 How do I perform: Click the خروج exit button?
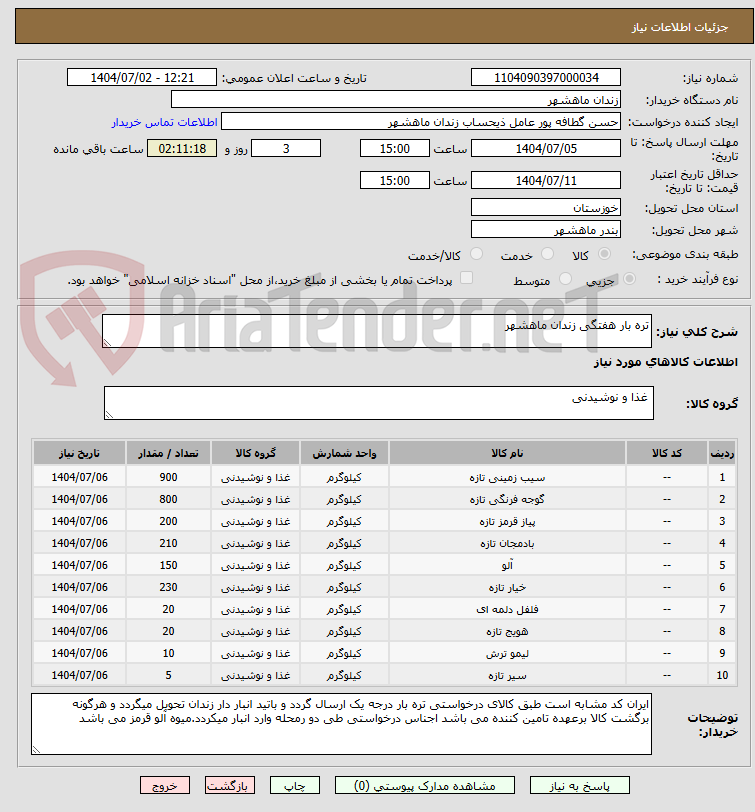point(165,786)
